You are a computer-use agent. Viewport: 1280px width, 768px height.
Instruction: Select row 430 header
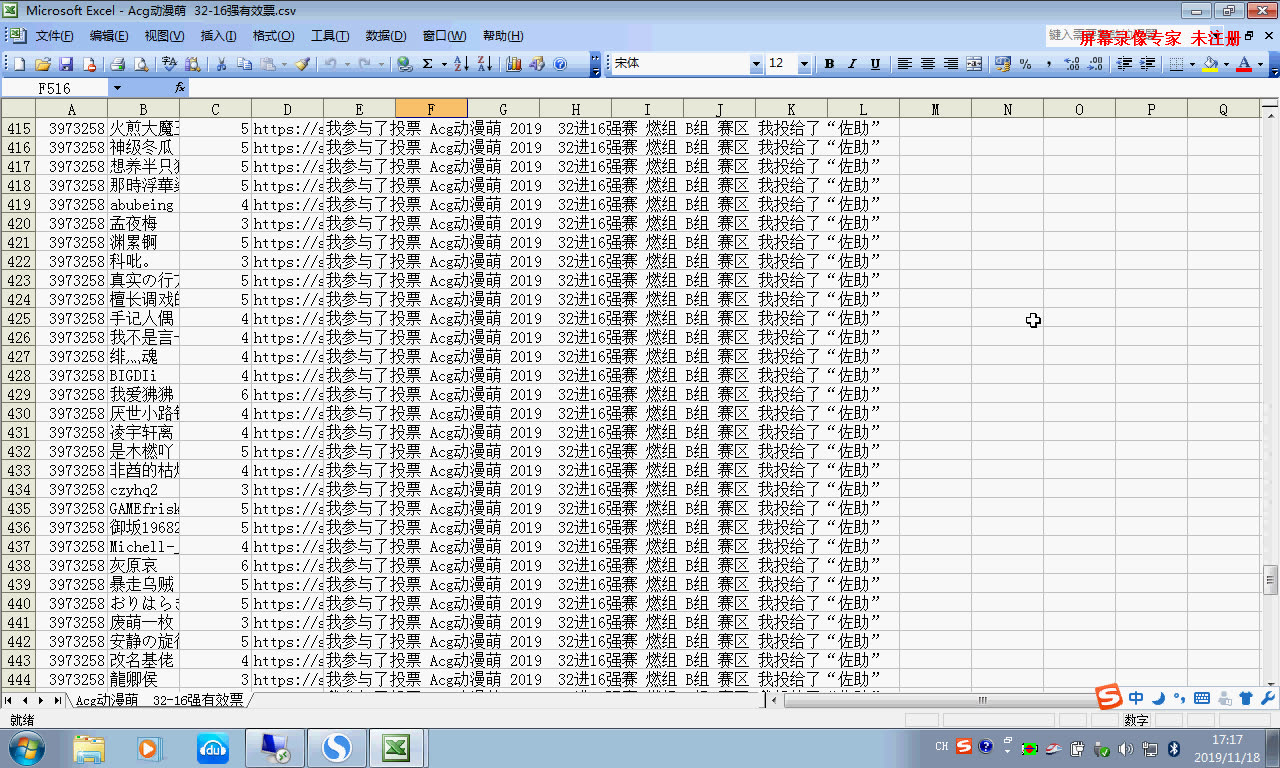[18, 413]
